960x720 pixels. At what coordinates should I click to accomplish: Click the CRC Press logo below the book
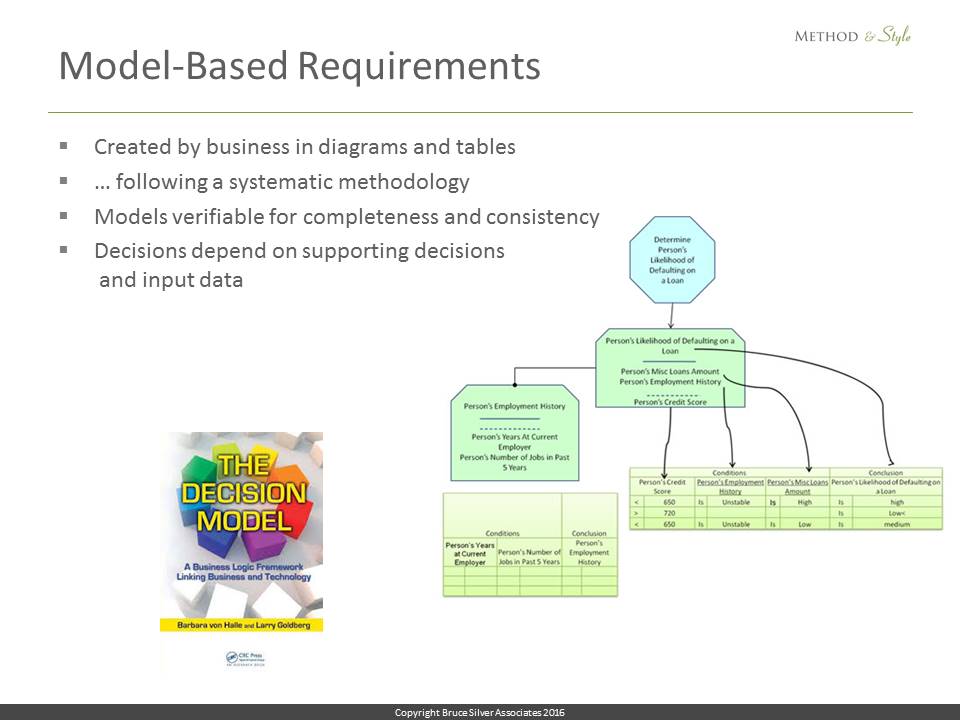pos(243,657)
